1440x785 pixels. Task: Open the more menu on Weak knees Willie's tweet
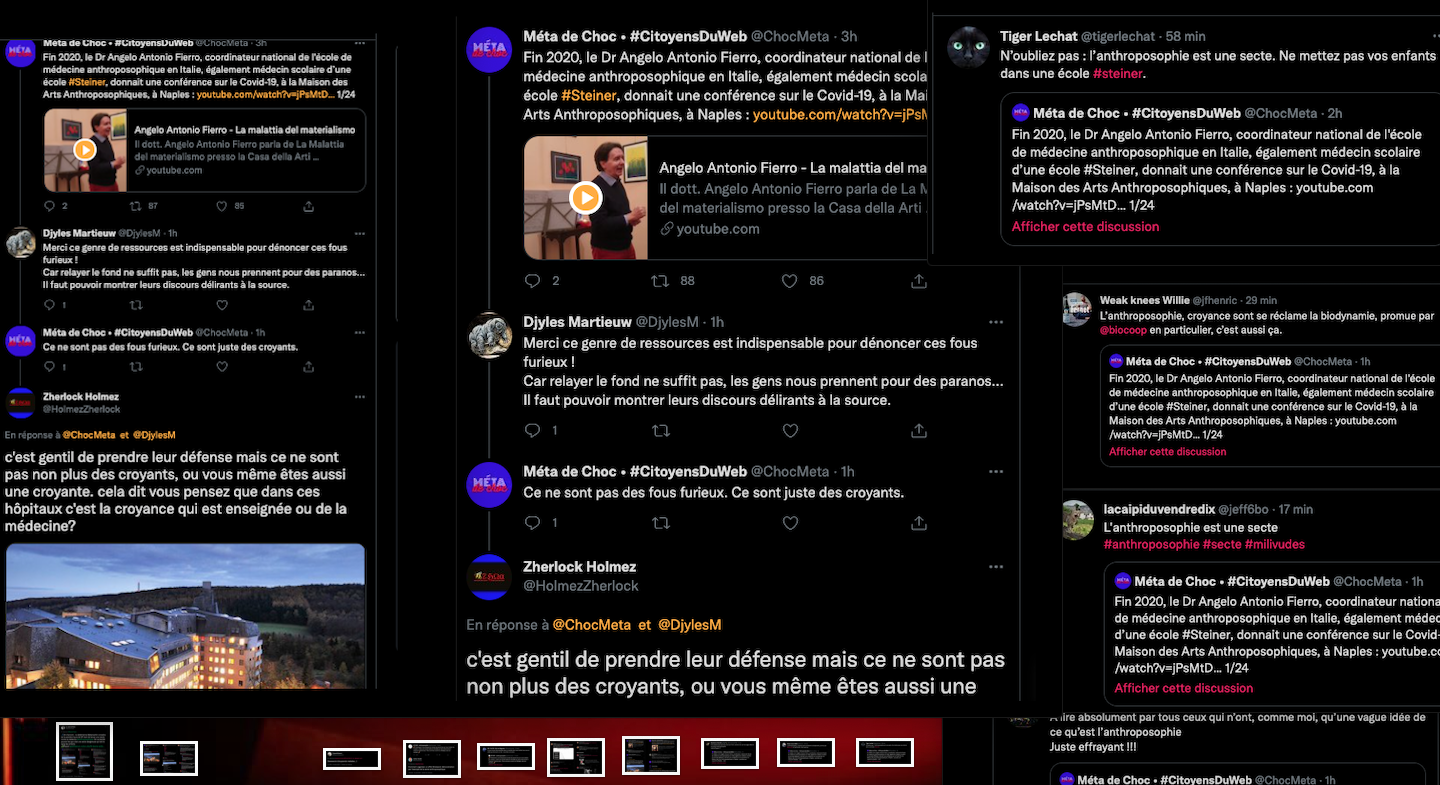coord(1432,300)
